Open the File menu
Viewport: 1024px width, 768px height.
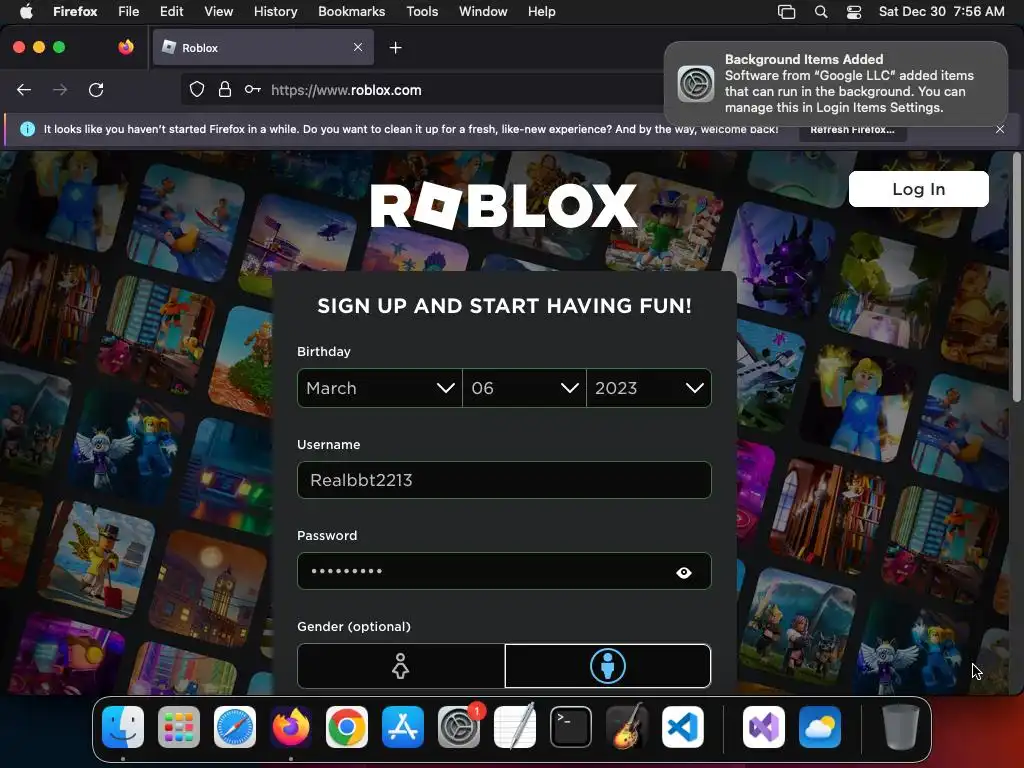129,11
